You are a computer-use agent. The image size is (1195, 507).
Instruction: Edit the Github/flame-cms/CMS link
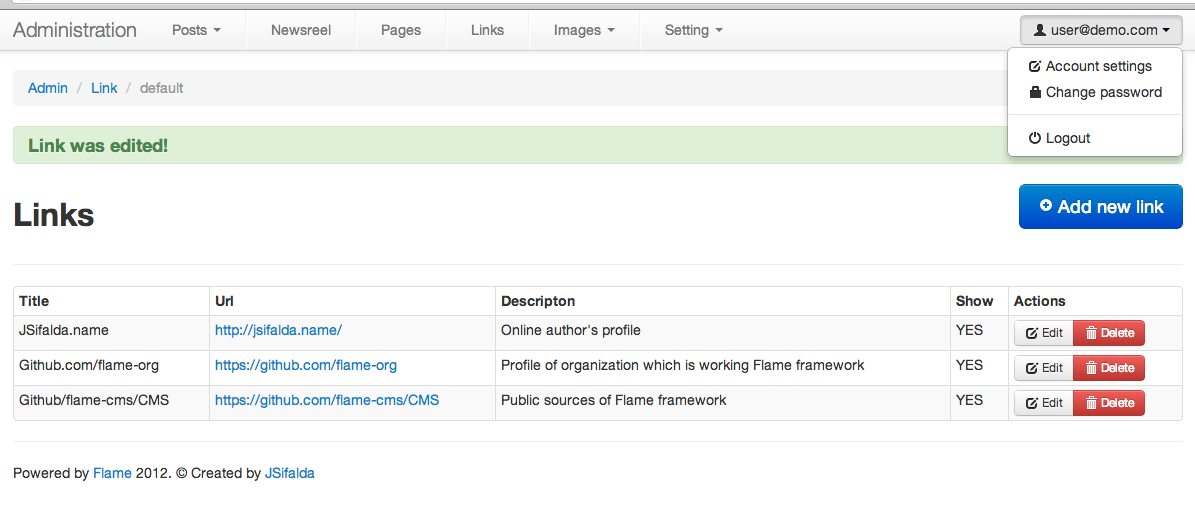(1044, 403)
